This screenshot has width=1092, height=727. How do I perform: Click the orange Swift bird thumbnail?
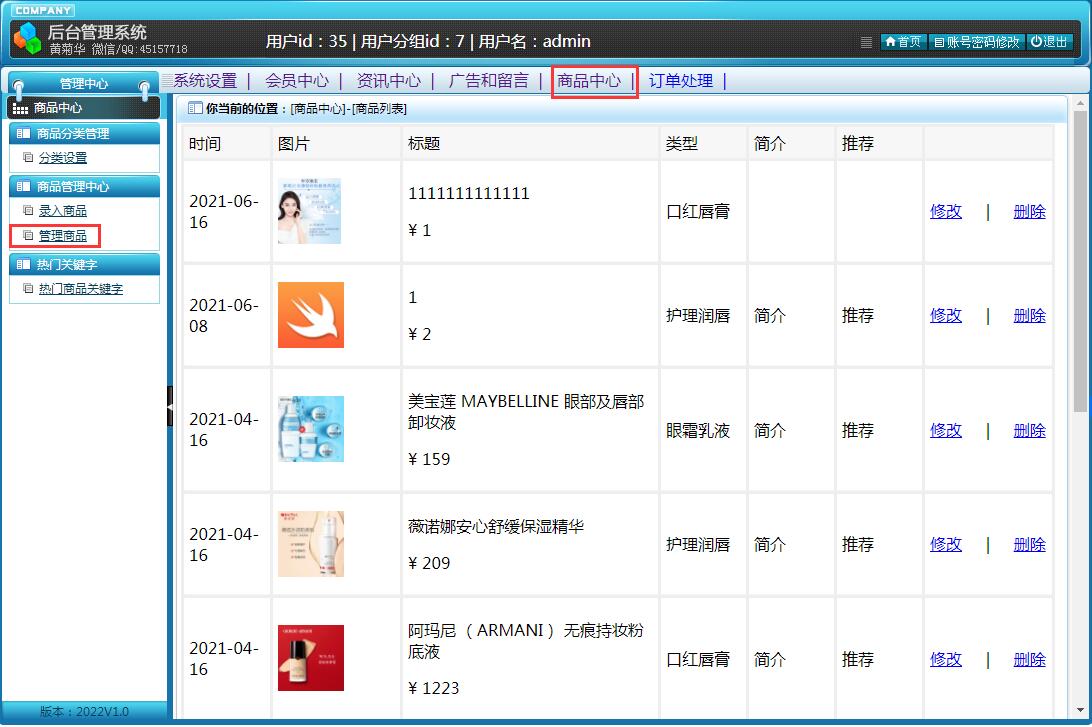point(311,315)
